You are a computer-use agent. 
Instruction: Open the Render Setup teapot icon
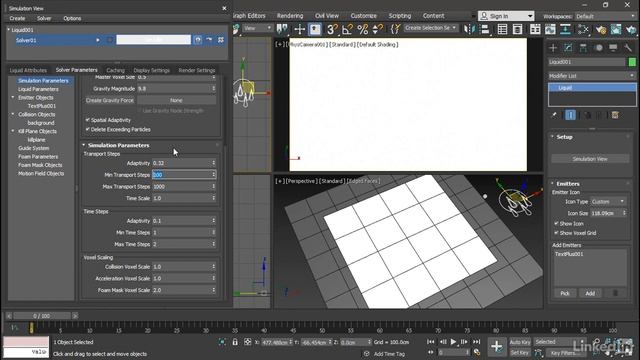(601, 29)
